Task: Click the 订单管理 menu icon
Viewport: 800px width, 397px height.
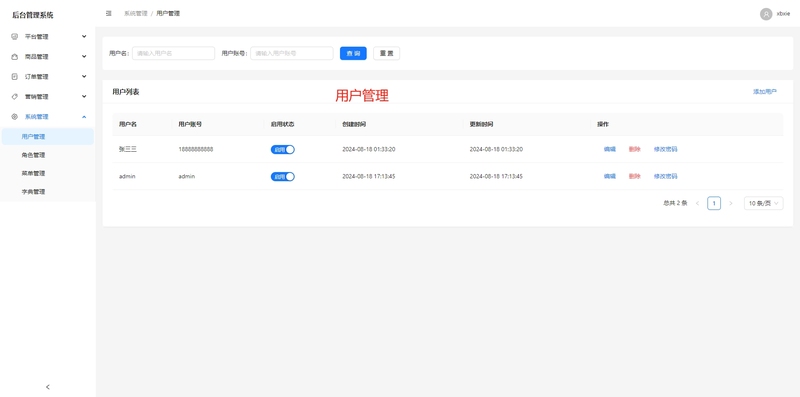Action: point(14,77)
